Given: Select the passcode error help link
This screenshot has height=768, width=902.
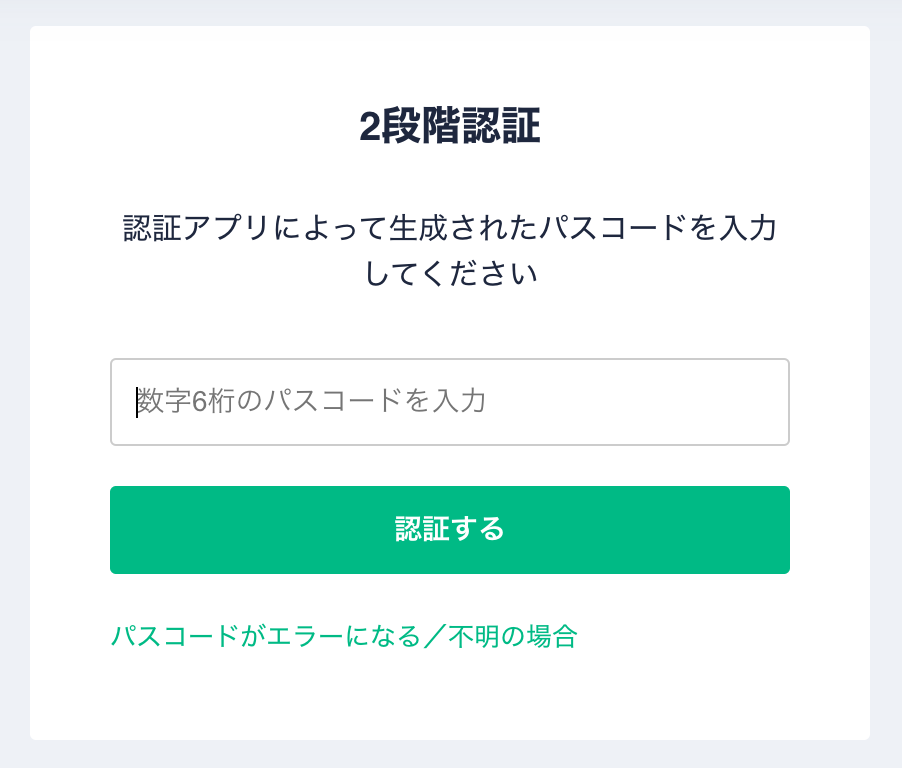Looking at the screenshot, I should 343,636.
